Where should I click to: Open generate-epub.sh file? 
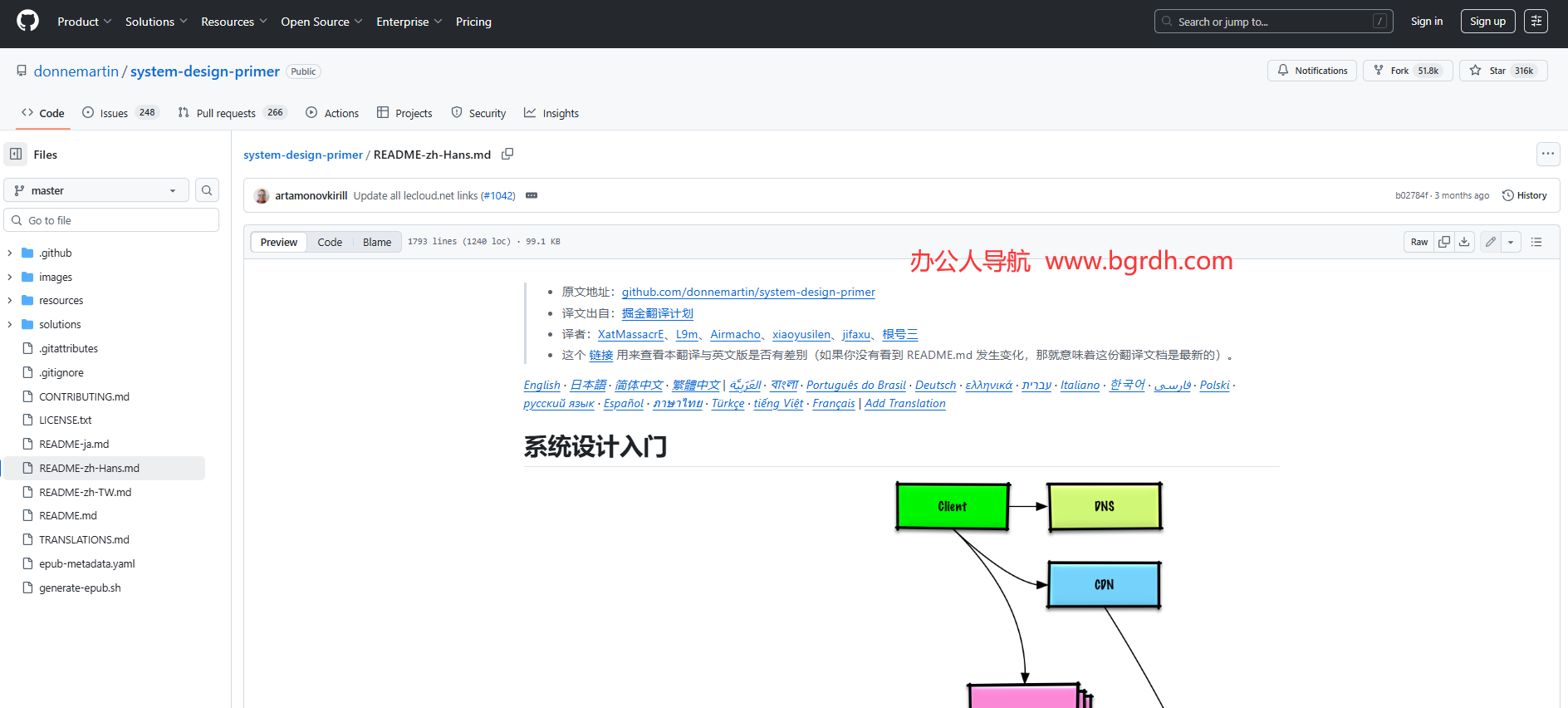click(81, 588)
